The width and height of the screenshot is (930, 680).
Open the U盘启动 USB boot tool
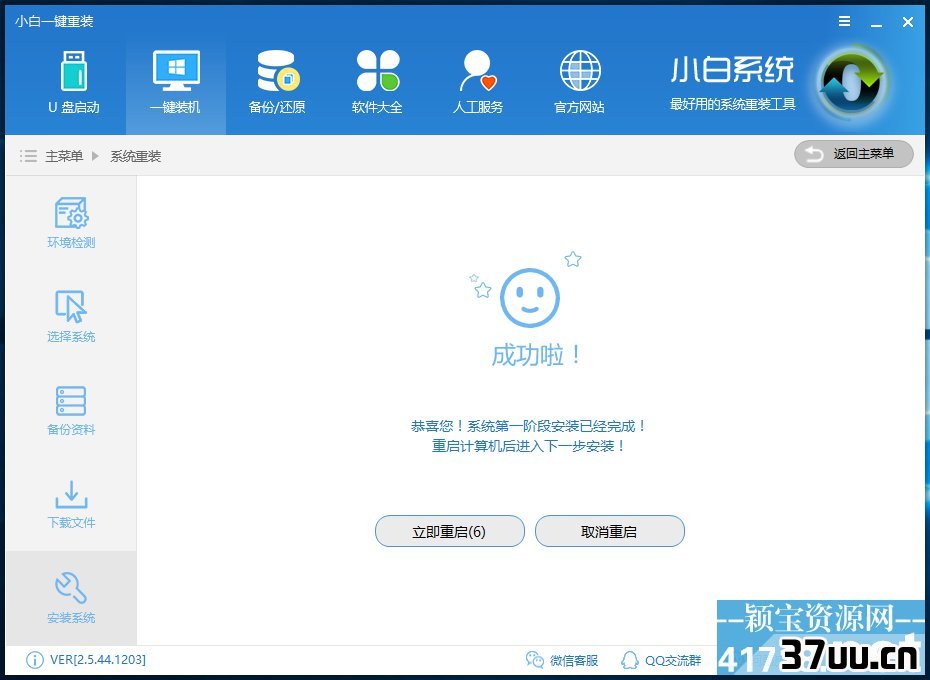(74, 82)
